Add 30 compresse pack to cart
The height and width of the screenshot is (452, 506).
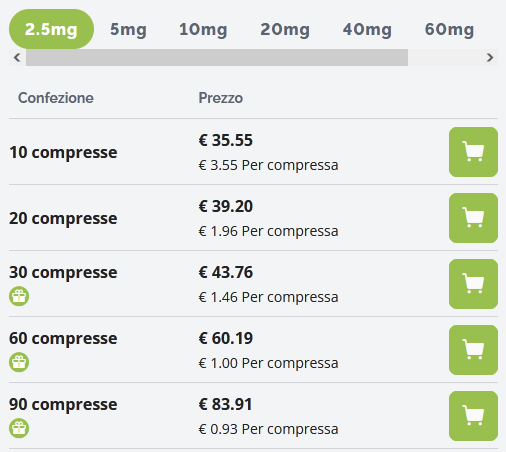click(x=473, y=284)
